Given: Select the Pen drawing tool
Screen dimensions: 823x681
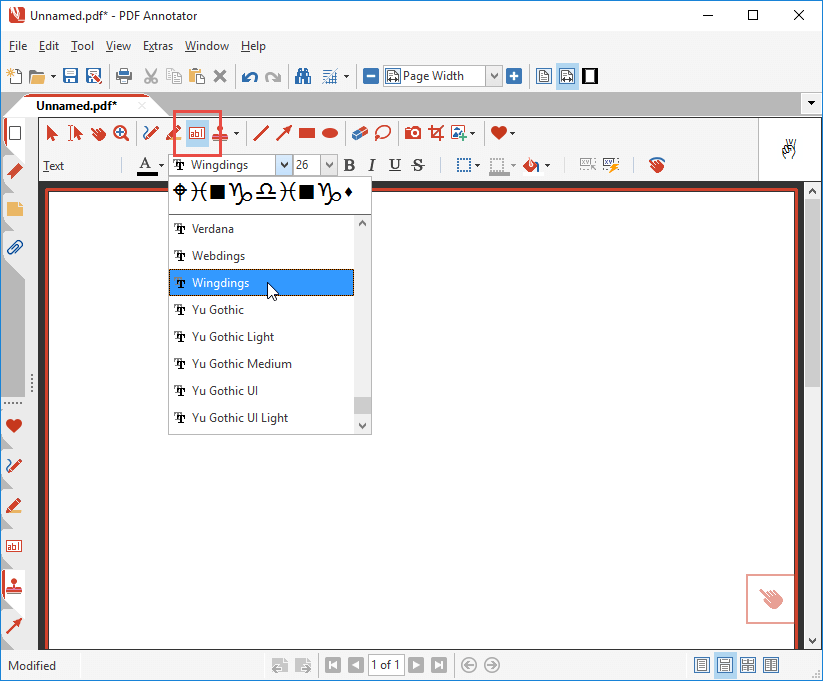Looking at the screenshot, I should [x=151, y=133].
